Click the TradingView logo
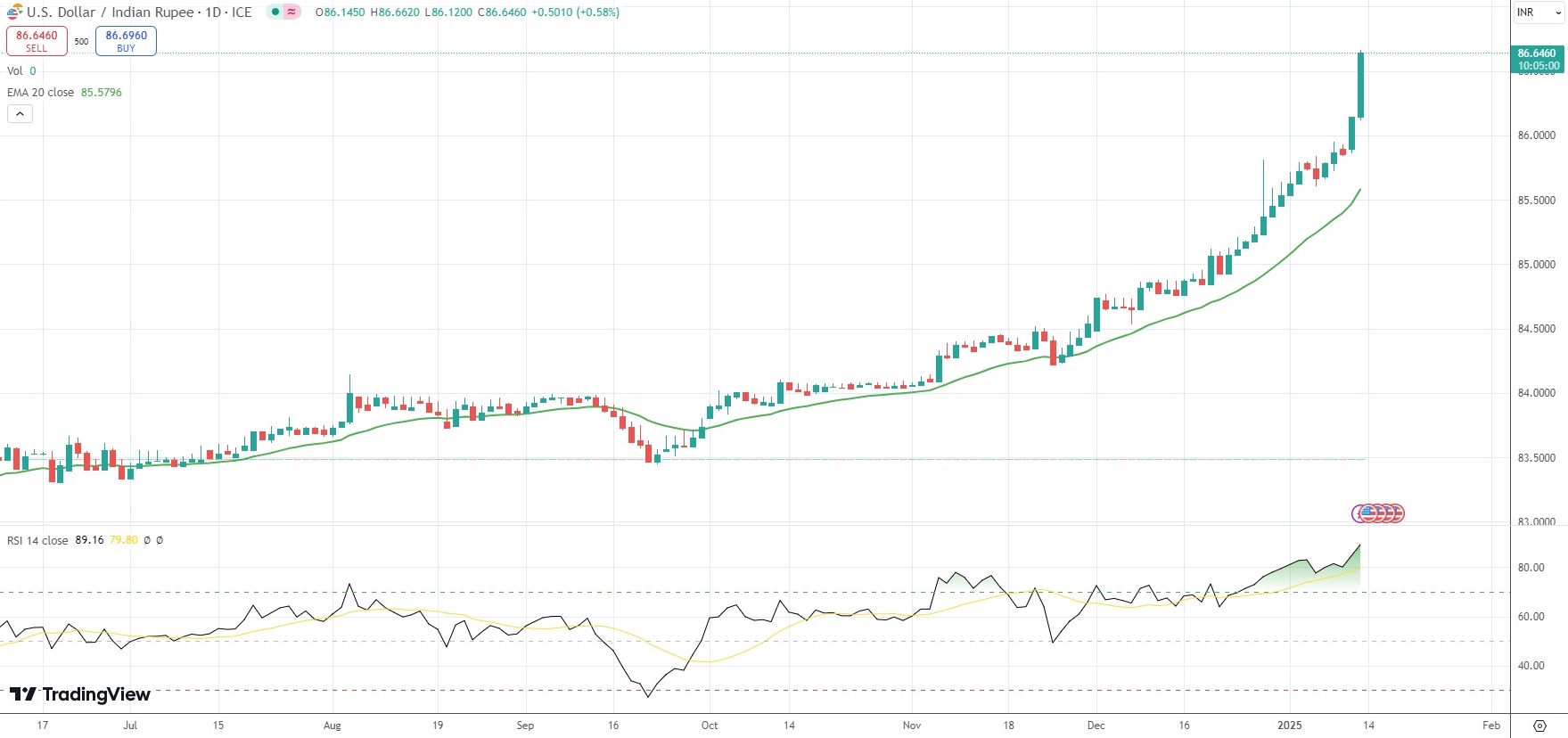This screenshot has height=738, width=1568. (x=80, y=694)
